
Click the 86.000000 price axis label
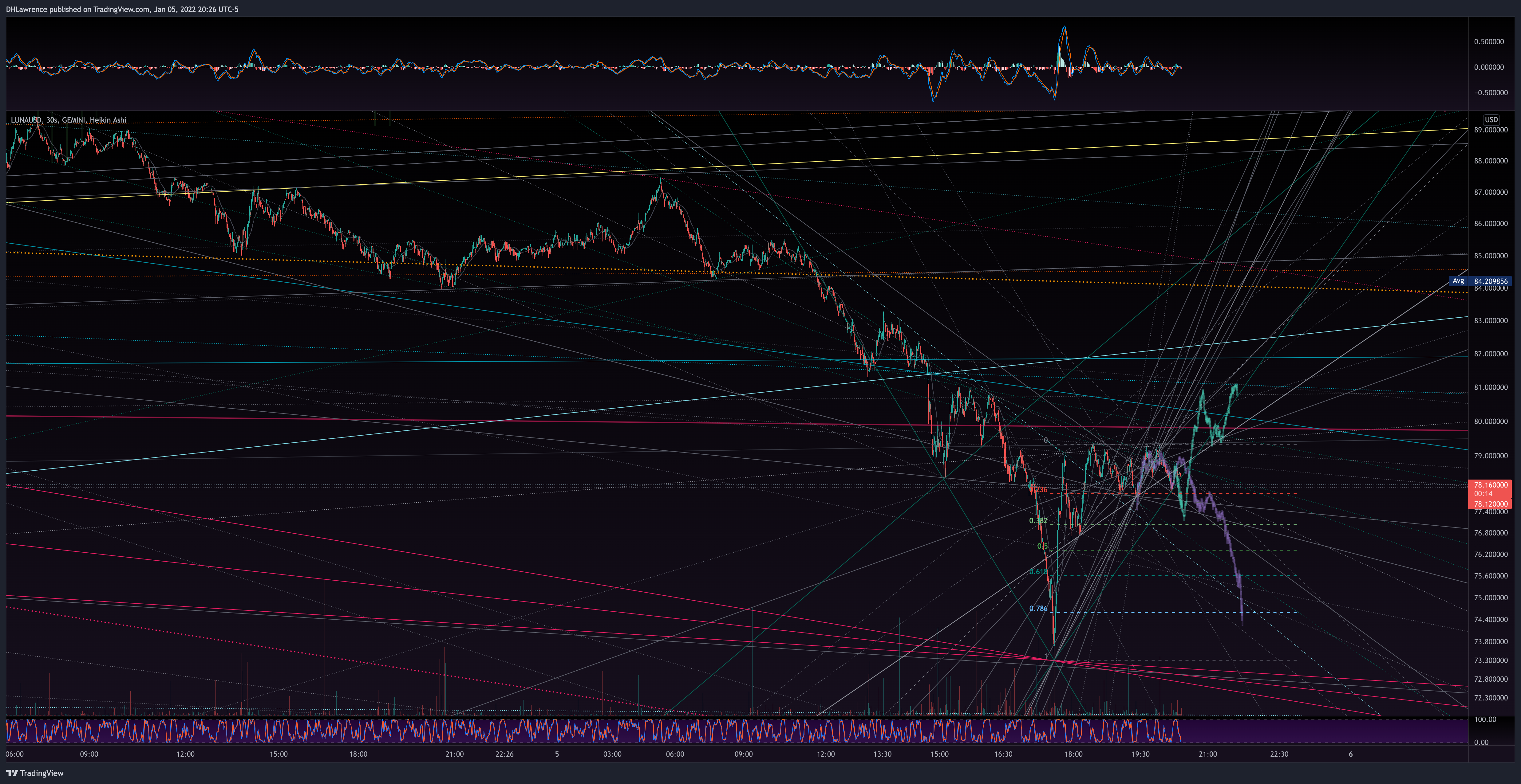tap(1490, 224)
